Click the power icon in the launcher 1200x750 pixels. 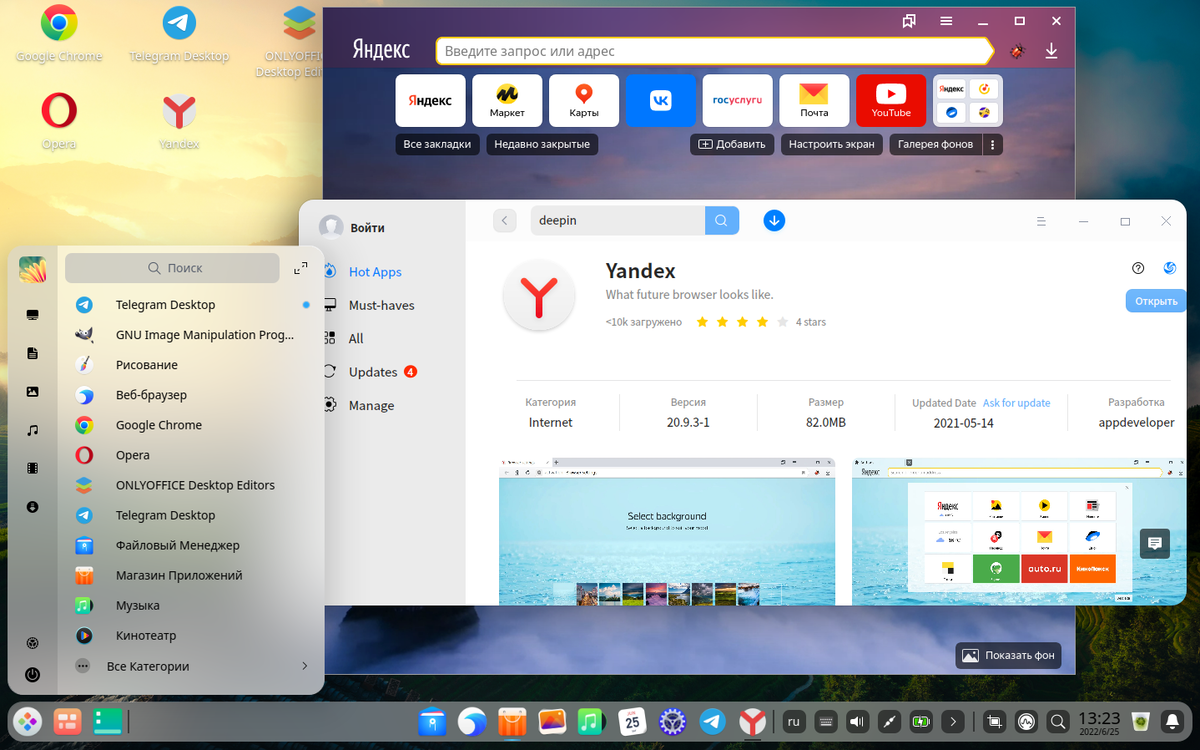pos(33,675)
